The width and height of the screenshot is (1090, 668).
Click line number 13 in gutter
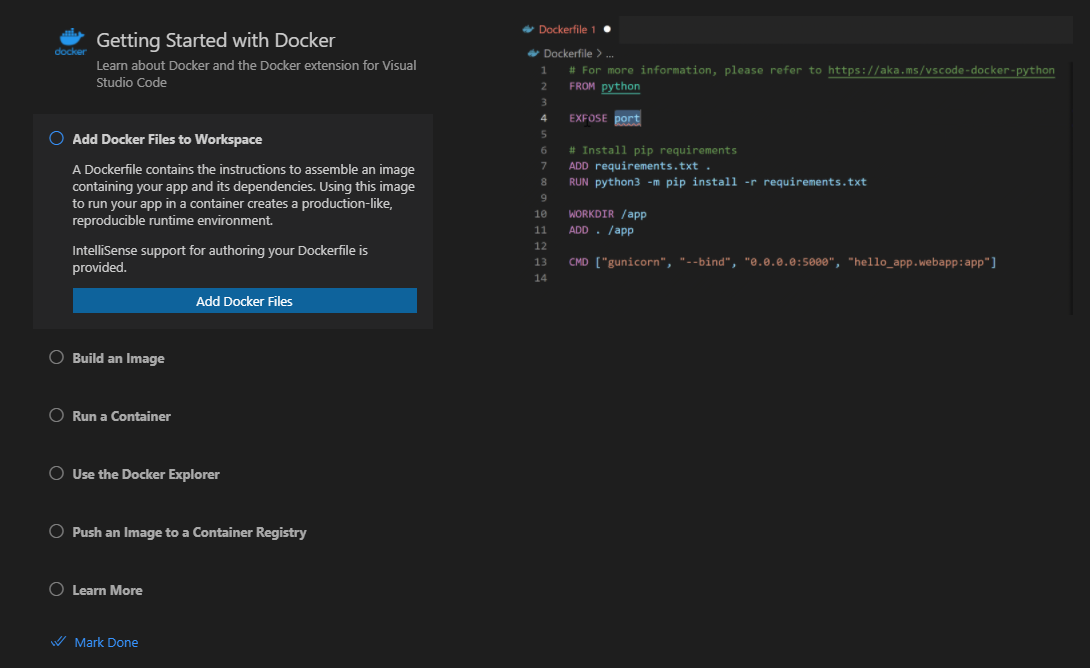click(x=541, y=262)
